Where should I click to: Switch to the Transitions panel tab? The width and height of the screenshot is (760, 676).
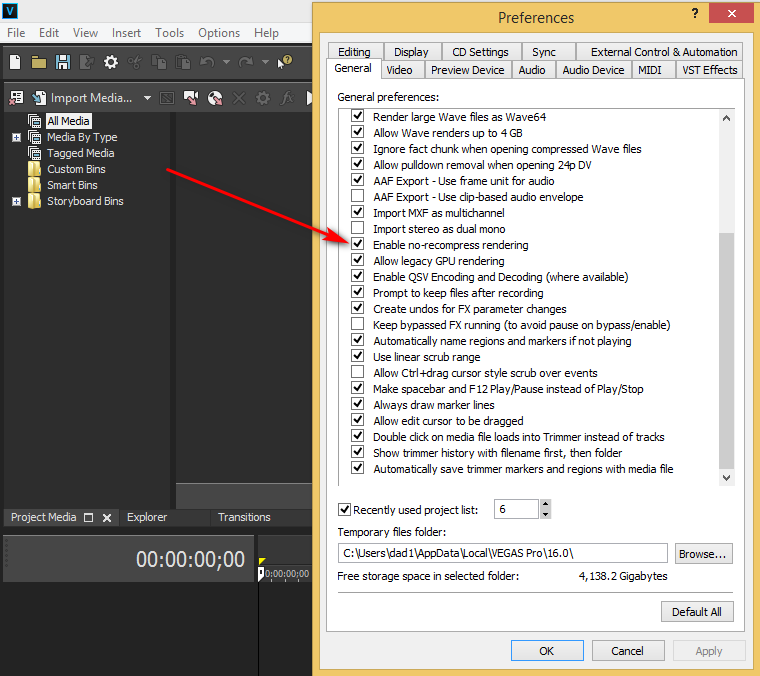pyautogui.click(x=244, y=517)
